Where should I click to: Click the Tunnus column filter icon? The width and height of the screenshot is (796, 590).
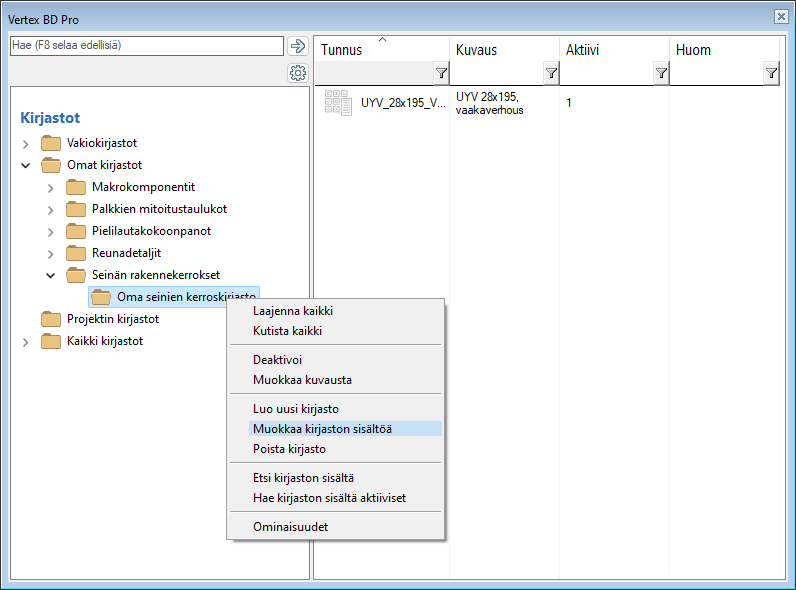coord(441,73)
